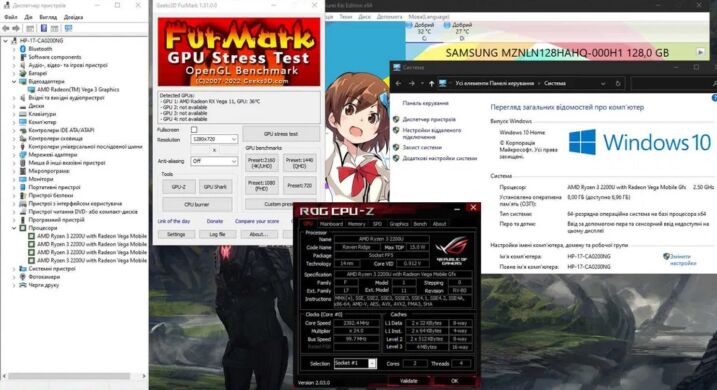
Task: Click the Preset:720 benchmark button
Action: pos(300,186)
